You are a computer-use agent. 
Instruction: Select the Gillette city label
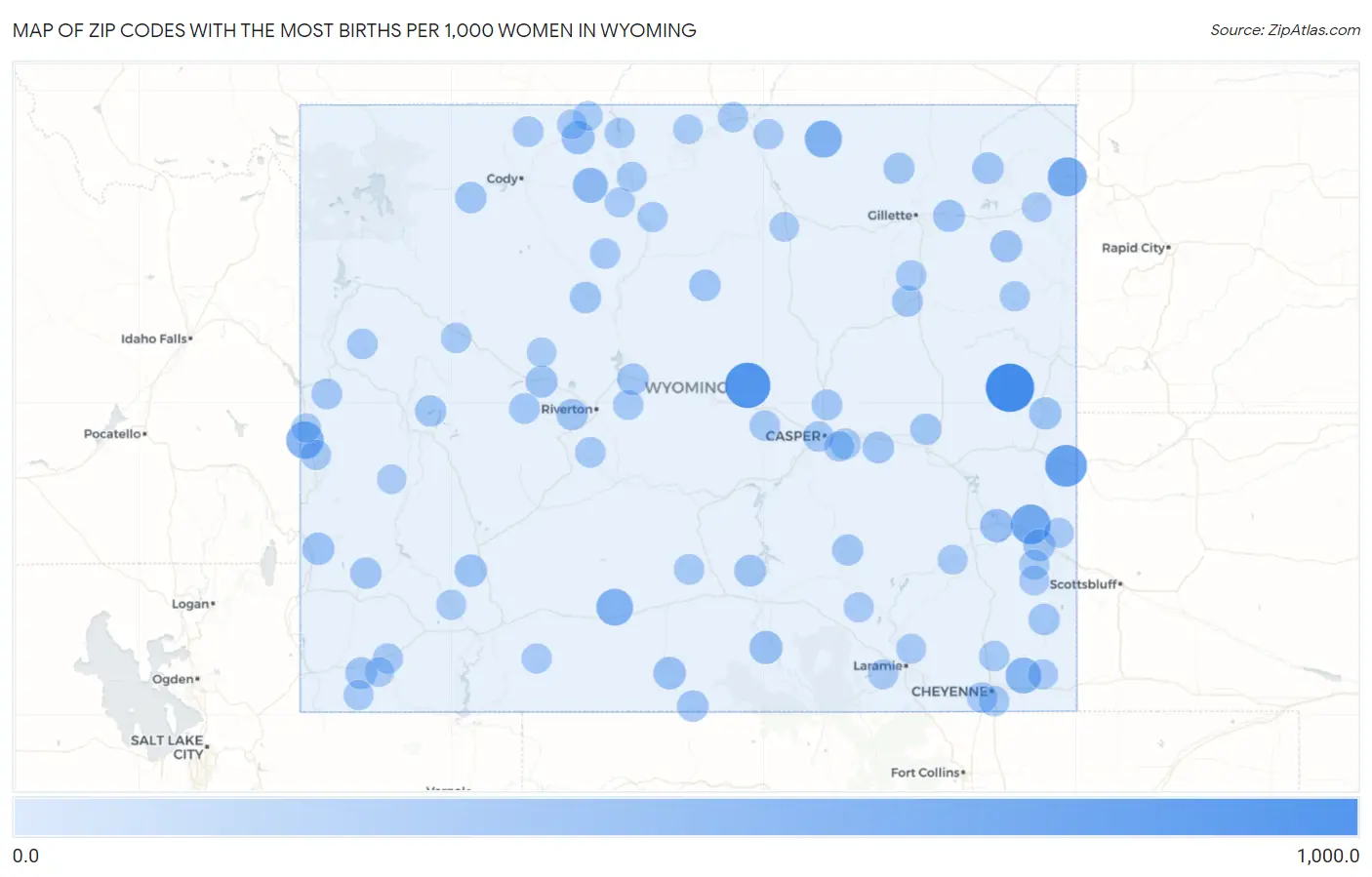[890, 215]
